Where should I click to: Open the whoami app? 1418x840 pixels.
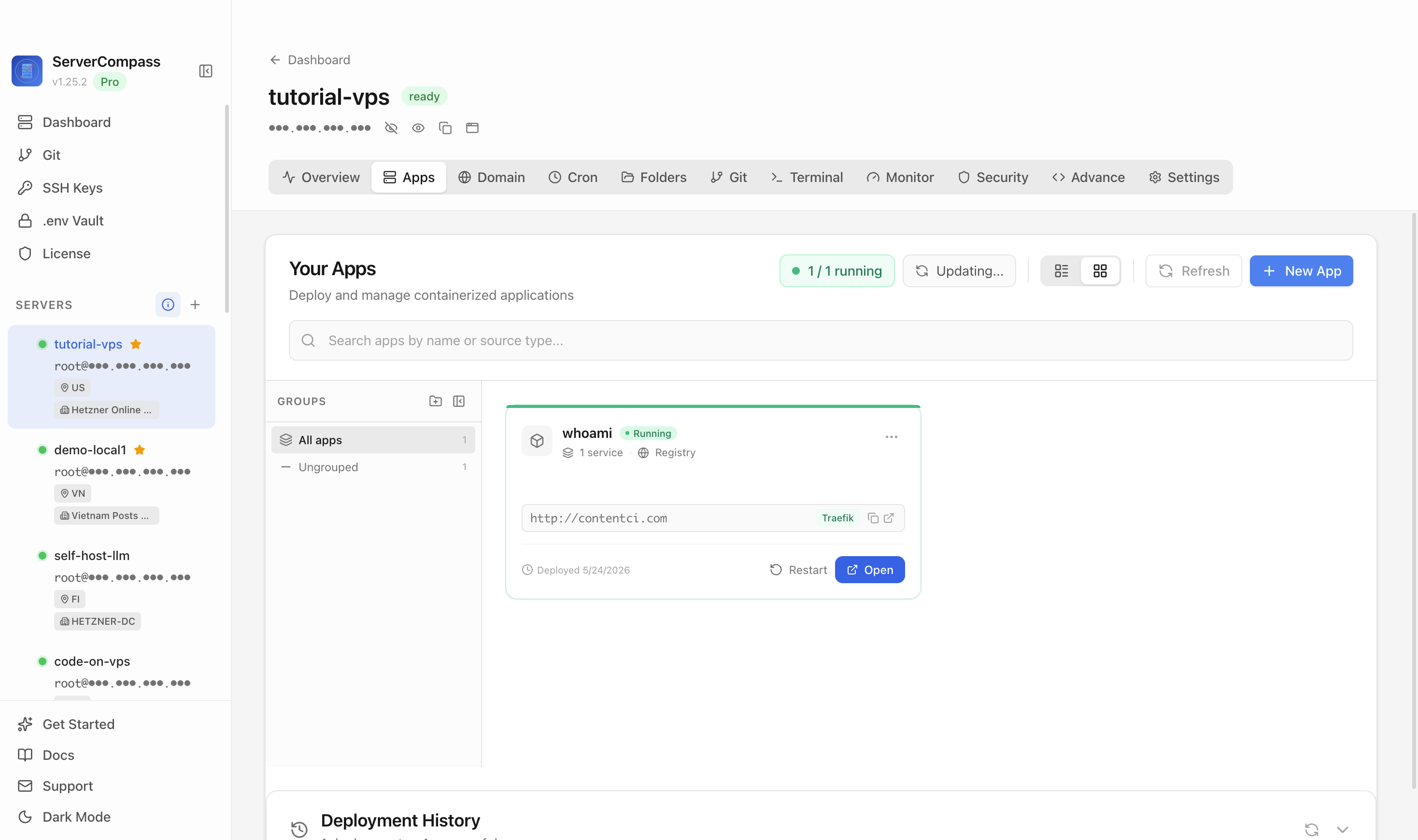[870, 570]
